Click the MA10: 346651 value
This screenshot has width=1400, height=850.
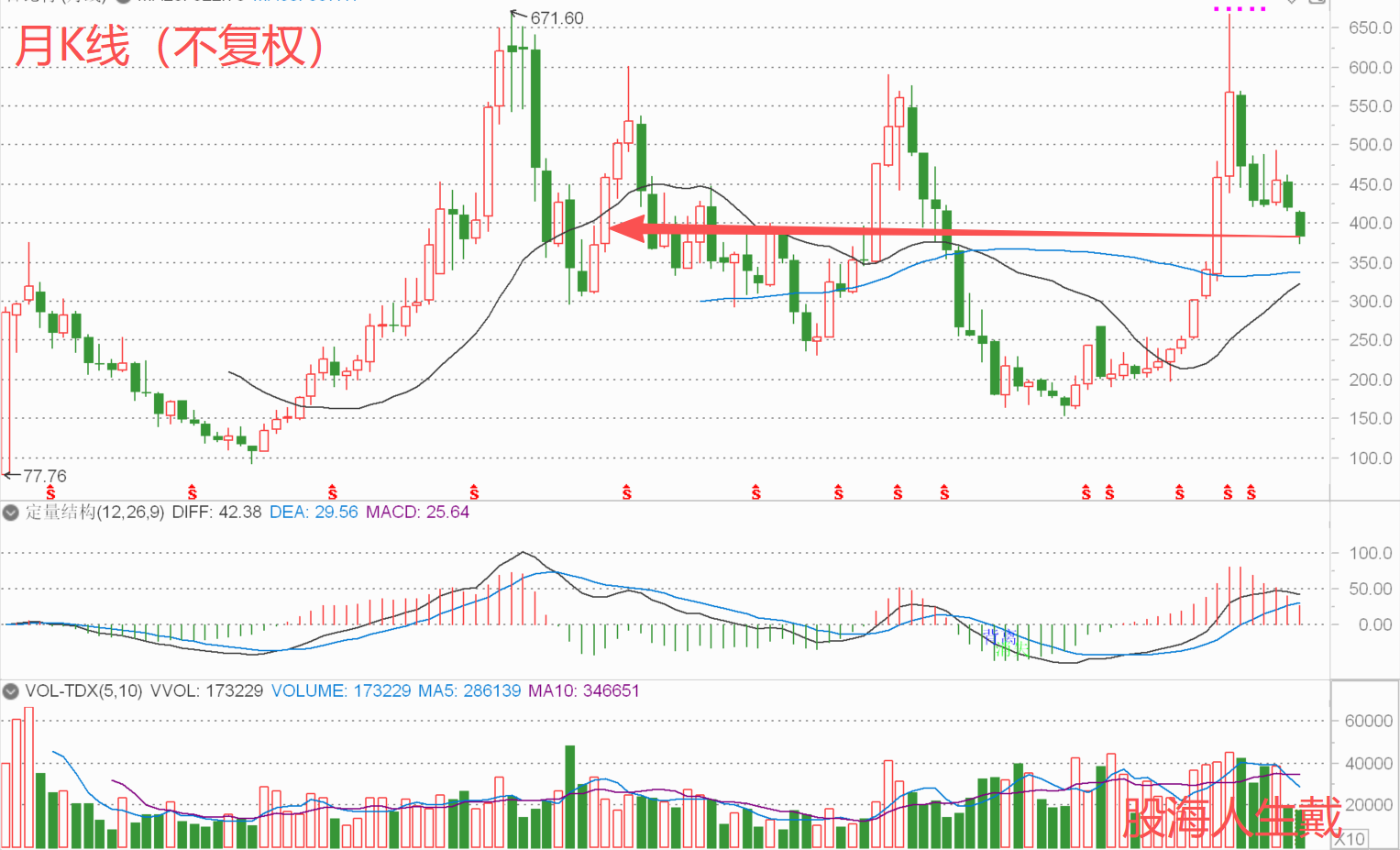[584, 690]
